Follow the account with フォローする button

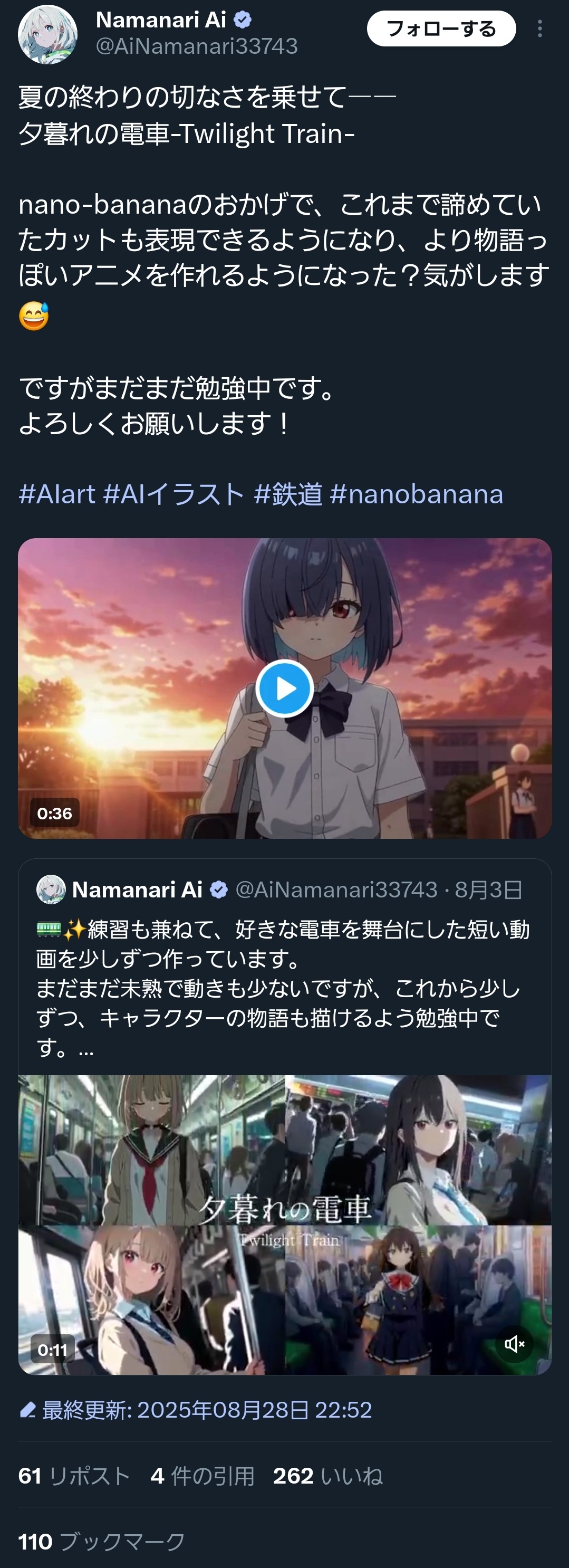coord(441,28)
